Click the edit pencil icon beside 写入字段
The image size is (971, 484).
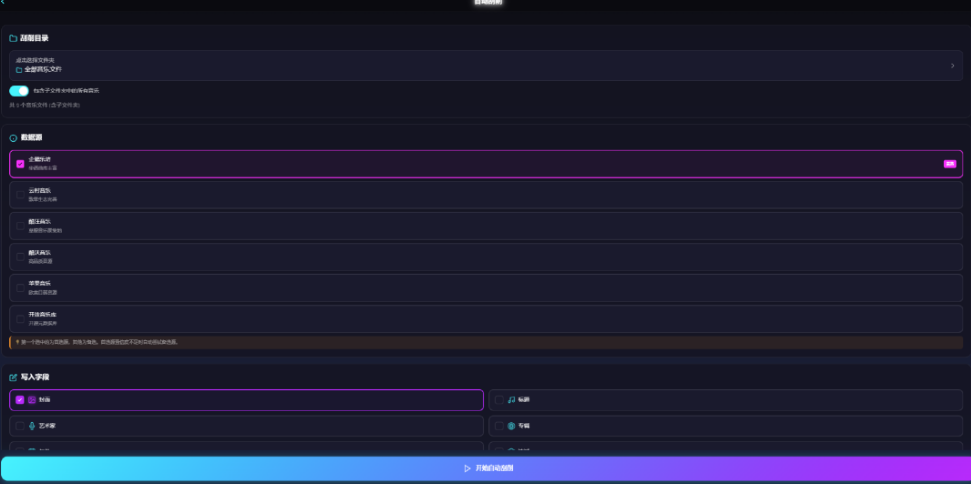click(13, 377)
